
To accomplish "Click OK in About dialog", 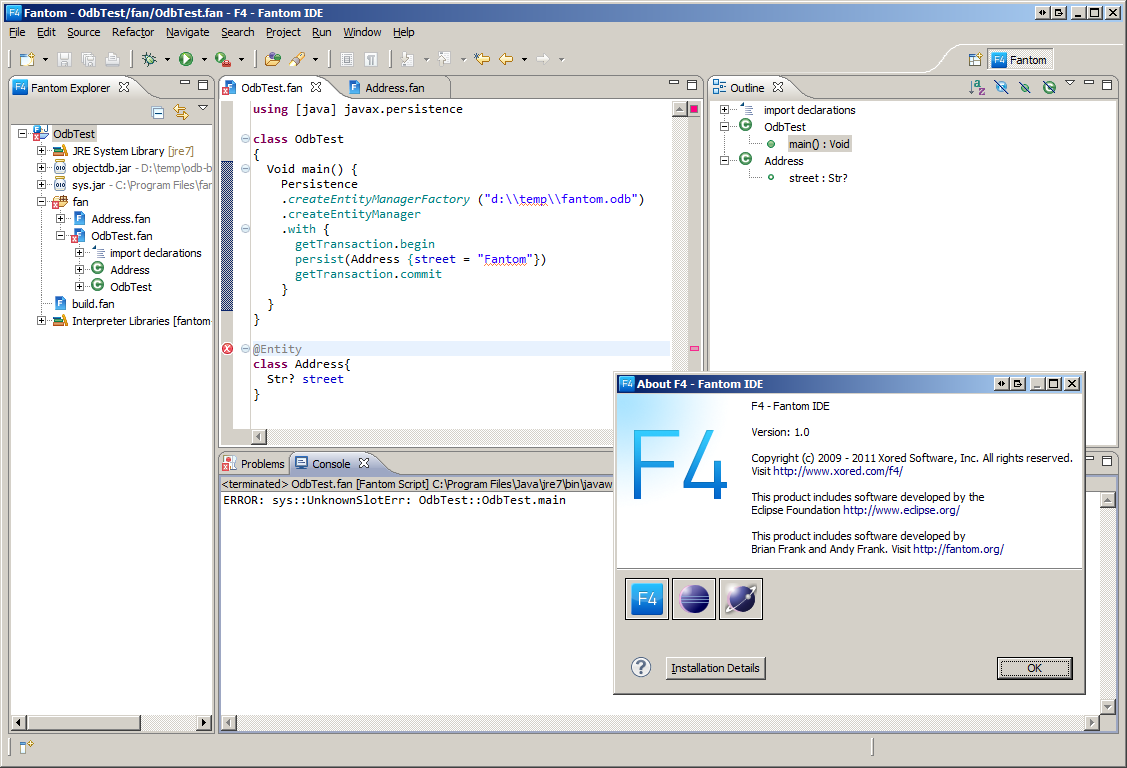I will pyautogui.click(x=1034, y=668).
